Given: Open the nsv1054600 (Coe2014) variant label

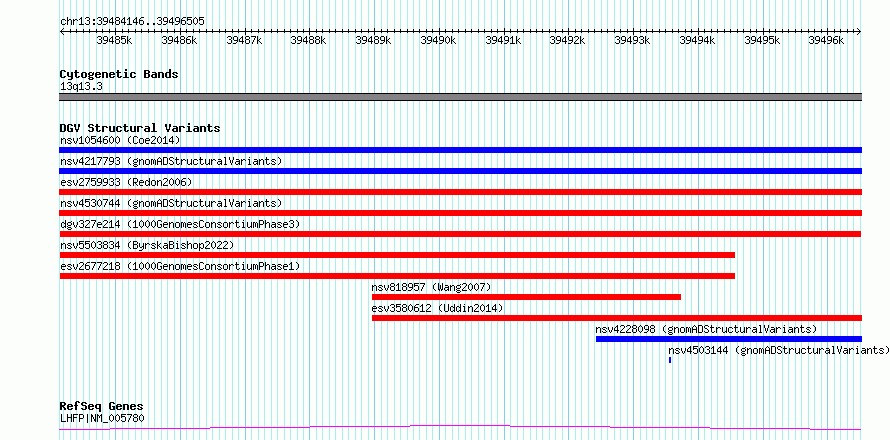Looking at the screenshot, I should 120,140.
